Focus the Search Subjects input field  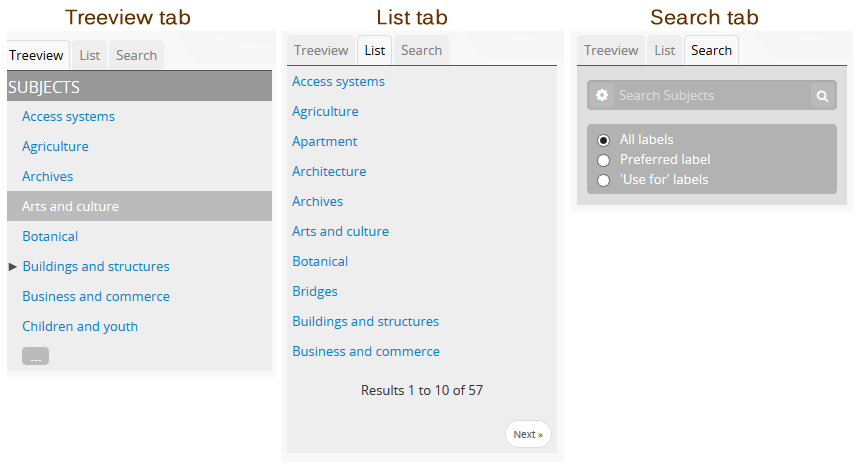[710, 96]
